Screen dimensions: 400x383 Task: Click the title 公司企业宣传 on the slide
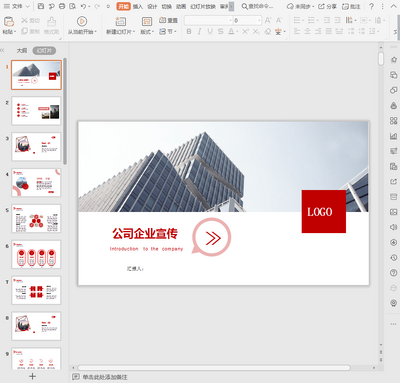tap(145, 233)
